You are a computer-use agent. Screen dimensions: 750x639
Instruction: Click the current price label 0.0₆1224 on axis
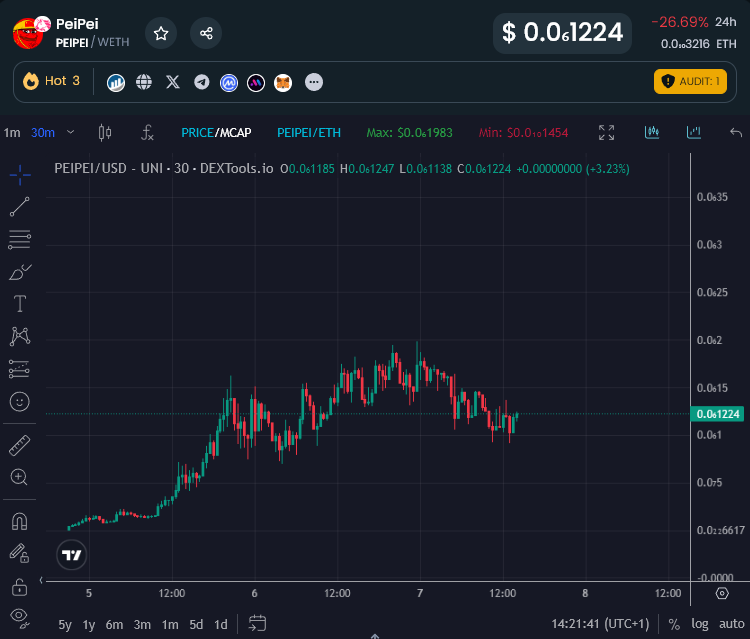pos(717,414)
